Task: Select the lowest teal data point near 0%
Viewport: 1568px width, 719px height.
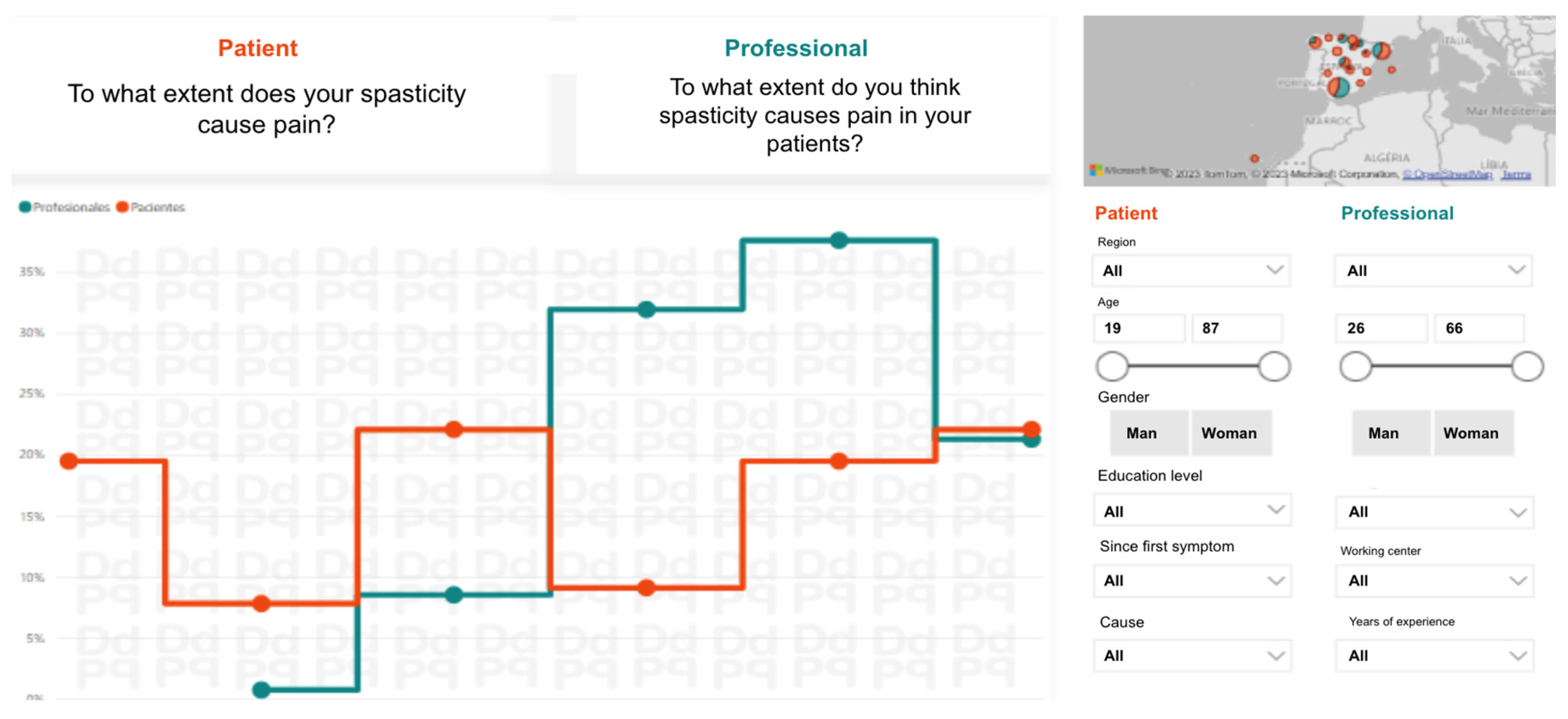Action: tap(261, 690)
